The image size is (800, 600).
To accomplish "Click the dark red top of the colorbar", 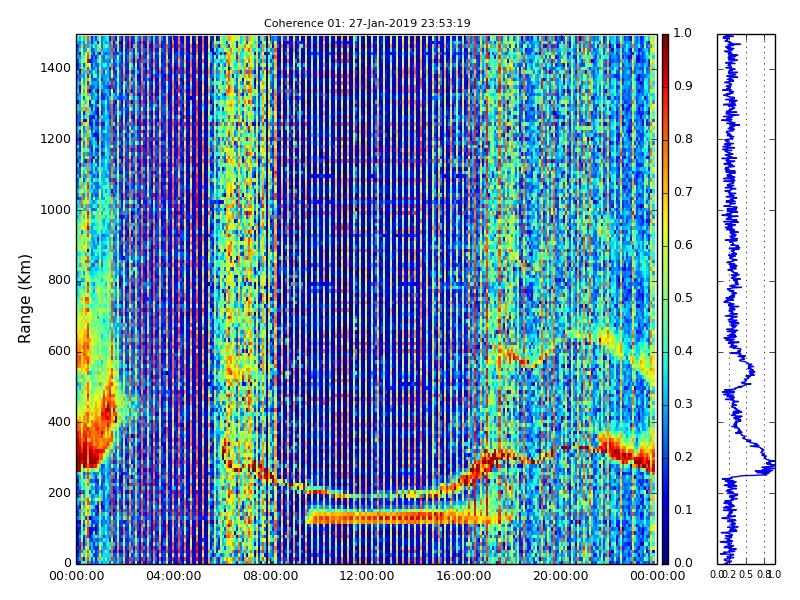I will [x=665, y=41].
